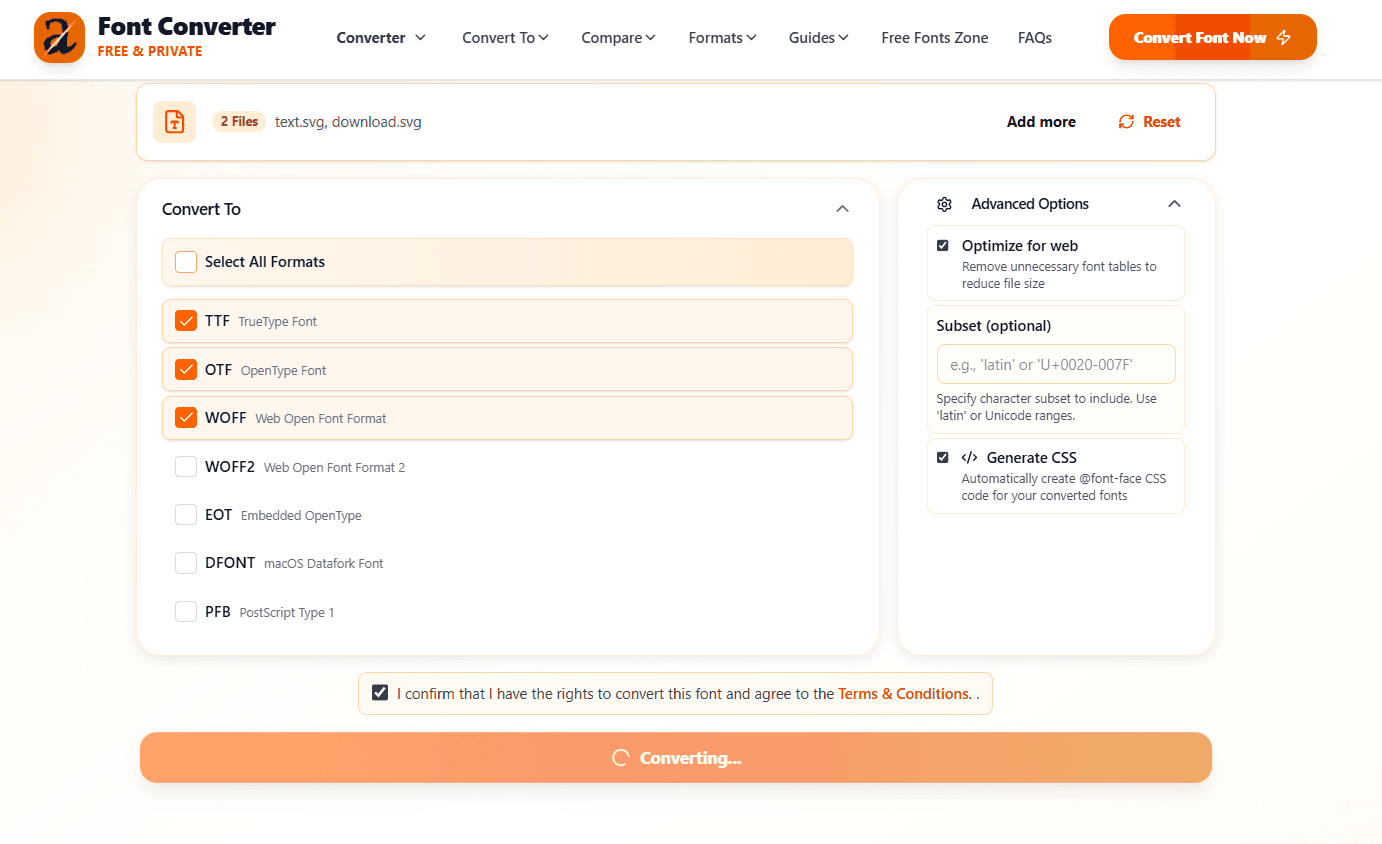Check the Select All Formats checkbox

[x=185, y=261]
